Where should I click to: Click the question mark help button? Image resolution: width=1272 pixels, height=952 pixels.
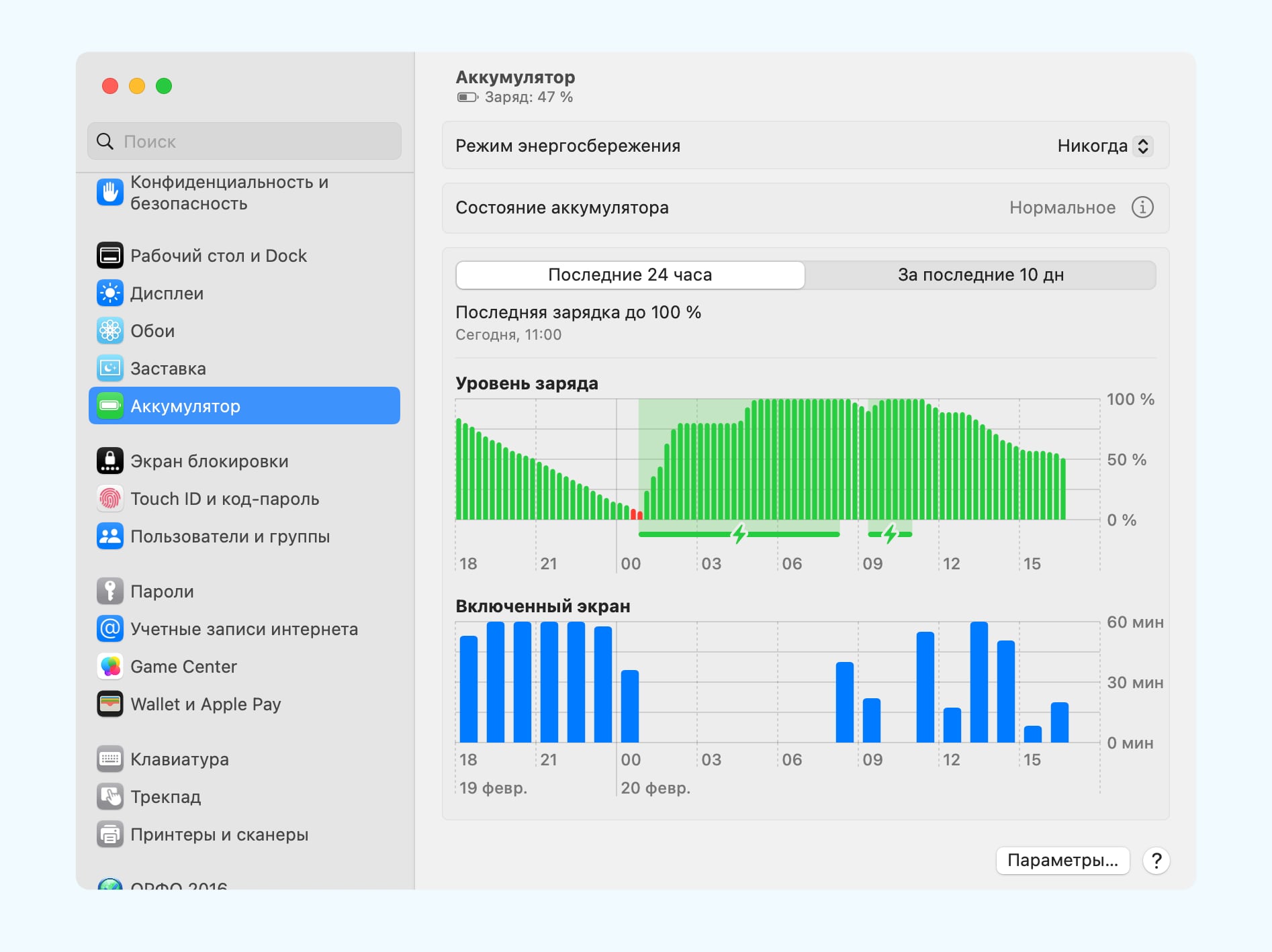pyautogui.click(x=1156, y=861)
